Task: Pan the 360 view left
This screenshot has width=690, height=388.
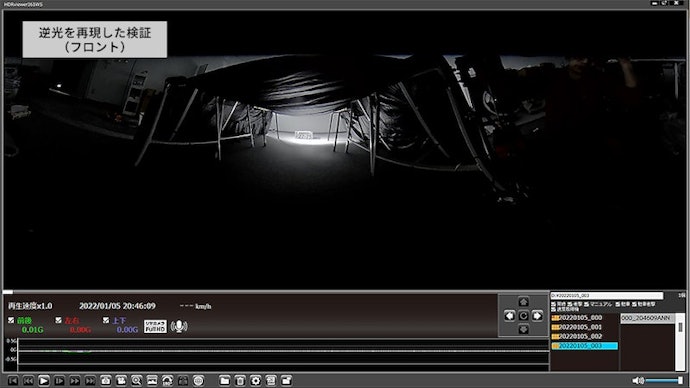Action: [x=510, y=315]
